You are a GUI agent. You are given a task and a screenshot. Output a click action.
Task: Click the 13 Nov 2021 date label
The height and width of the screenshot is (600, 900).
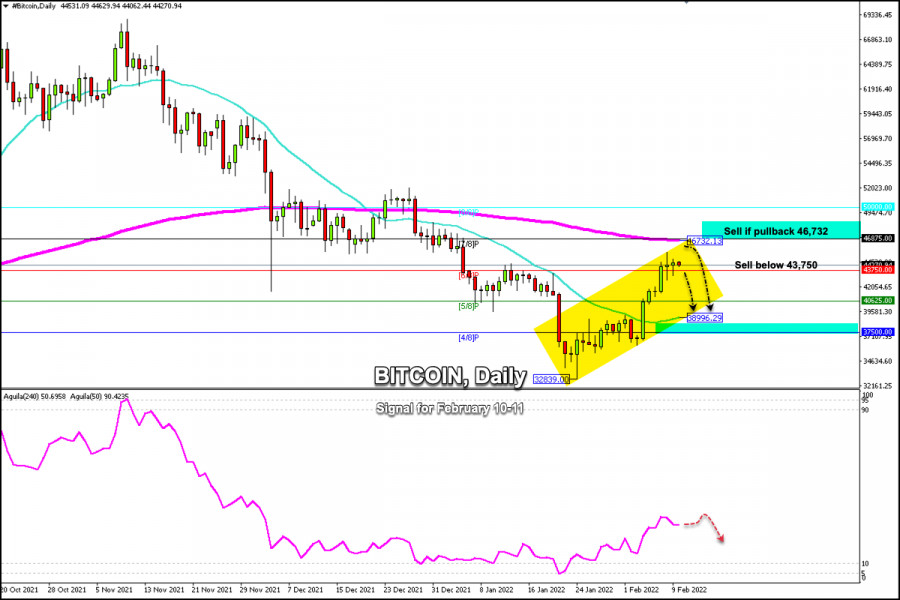[164, 590]
